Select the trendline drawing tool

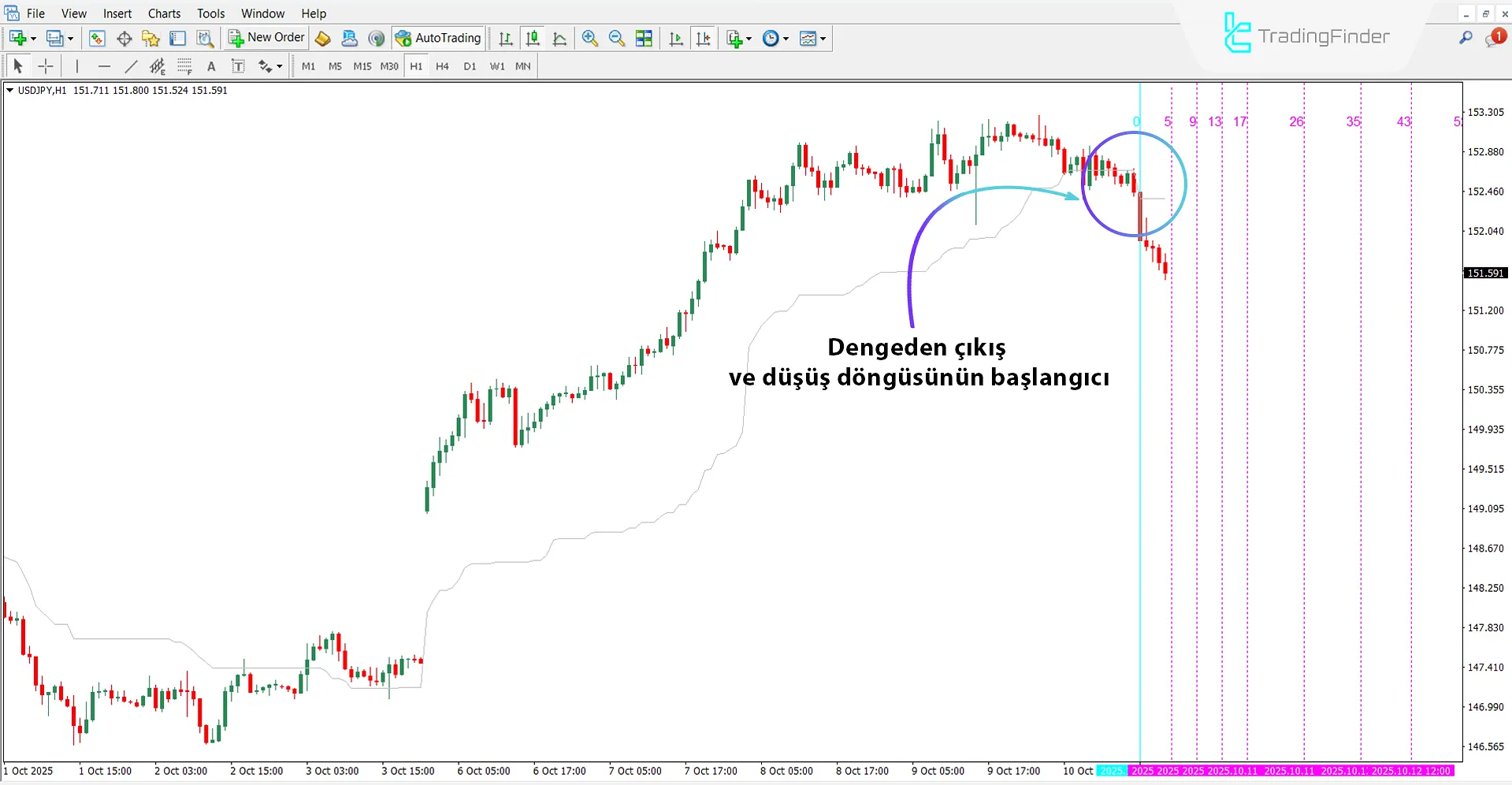coord(132,66)
